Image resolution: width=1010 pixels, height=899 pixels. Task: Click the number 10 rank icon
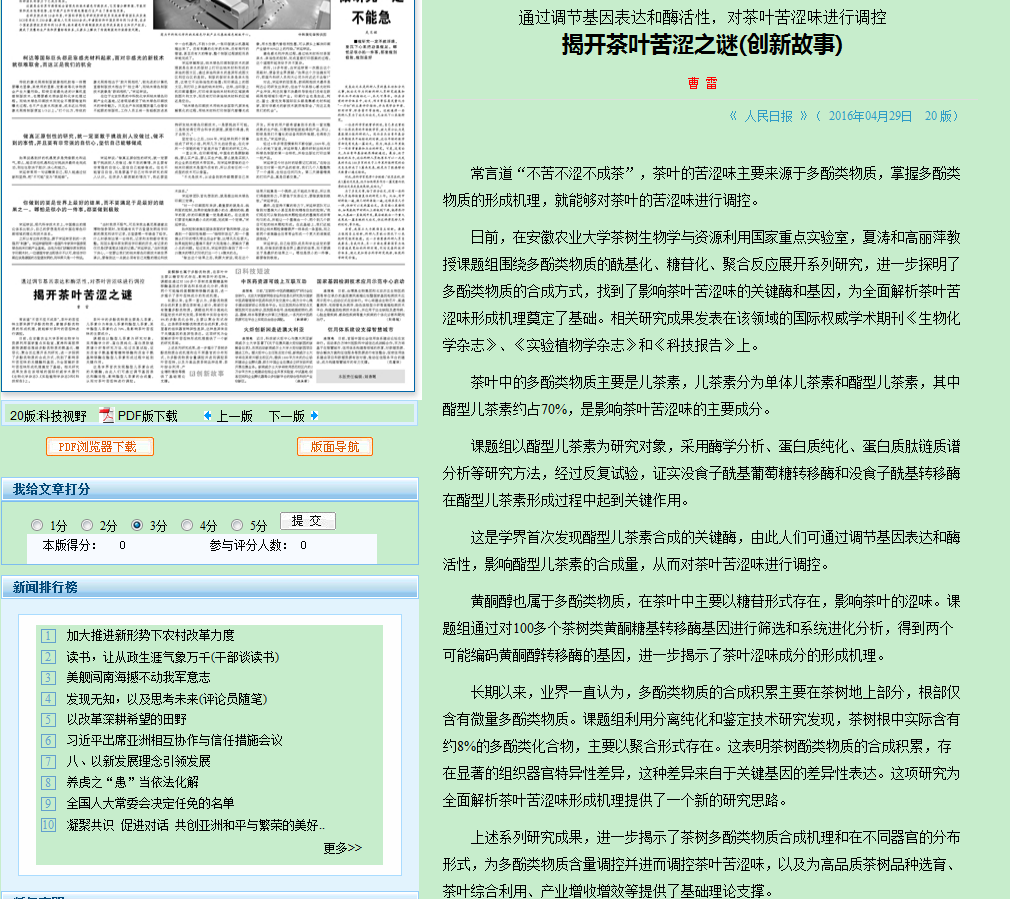(x=48, y=825)
